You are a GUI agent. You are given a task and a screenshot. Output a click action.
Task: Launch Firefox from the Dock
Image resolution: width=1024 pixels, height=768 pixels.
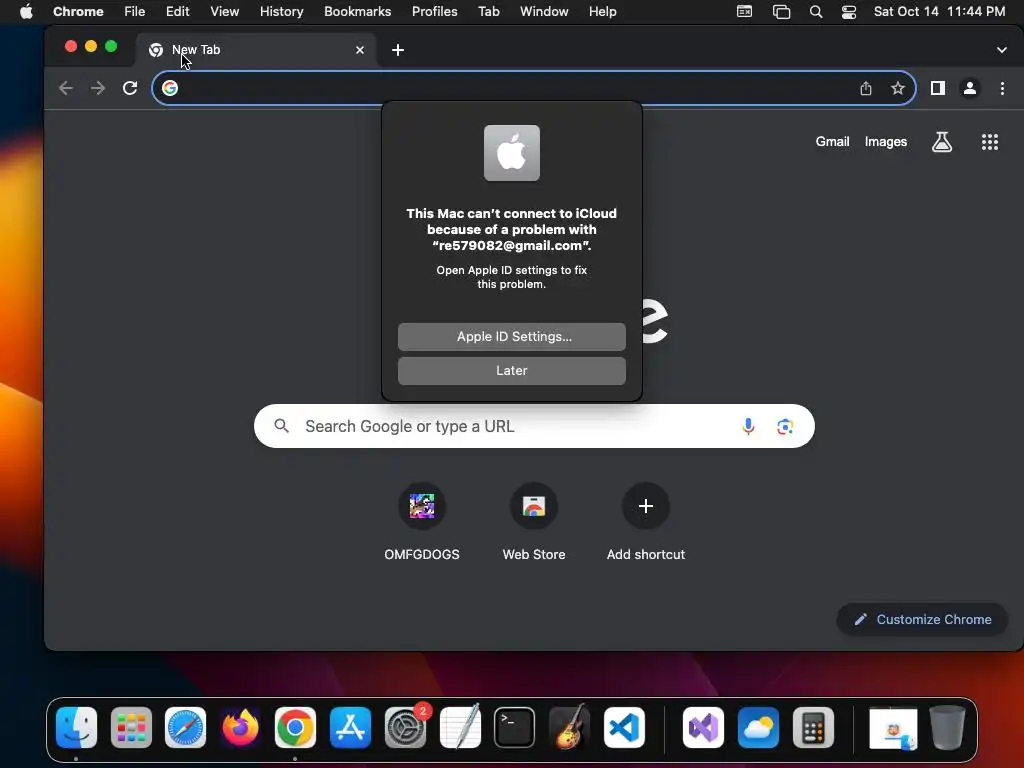[240, 727]
